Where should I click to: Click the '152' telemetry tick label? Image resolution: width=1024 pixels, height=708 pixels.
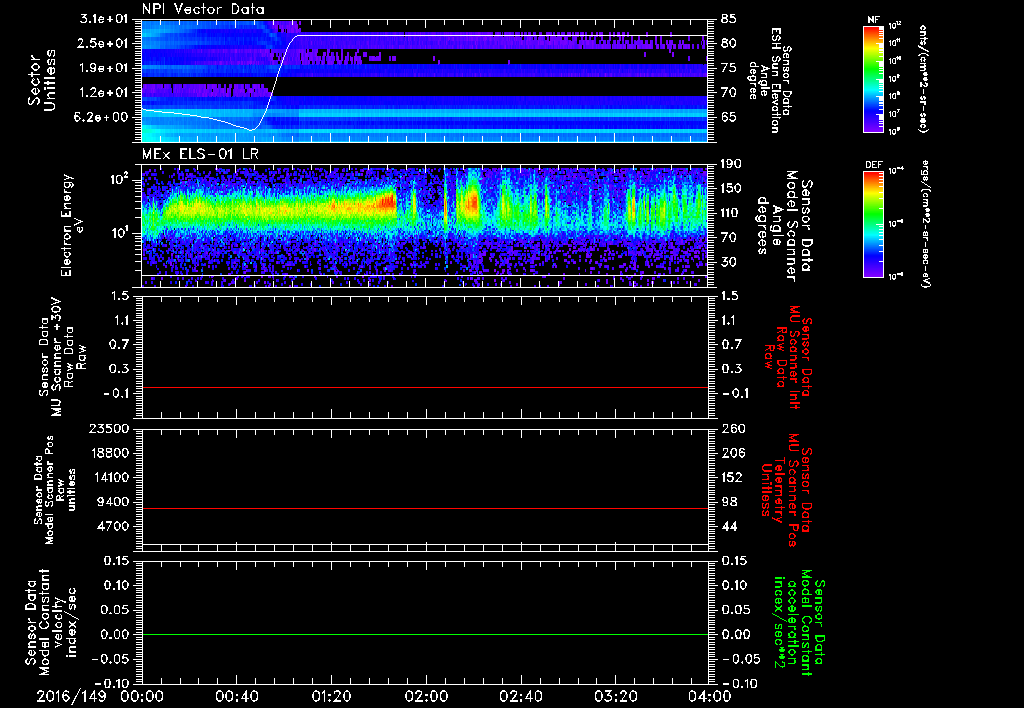point(732,477)
